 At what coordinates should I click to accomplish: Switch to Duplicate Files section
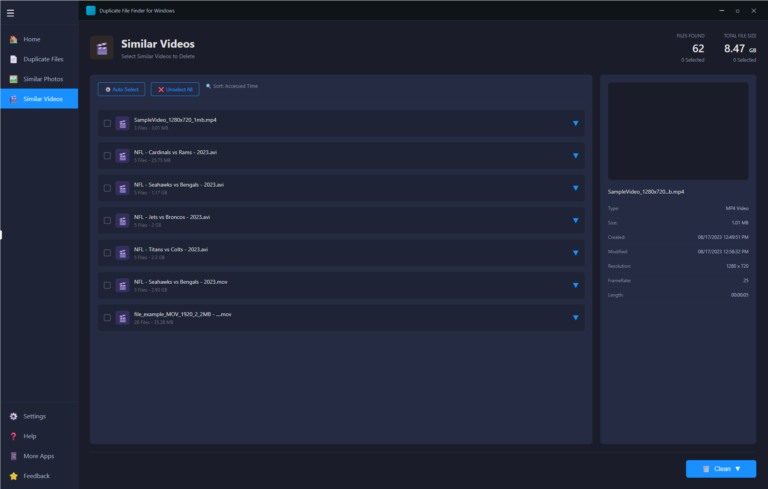click(39, 59)
